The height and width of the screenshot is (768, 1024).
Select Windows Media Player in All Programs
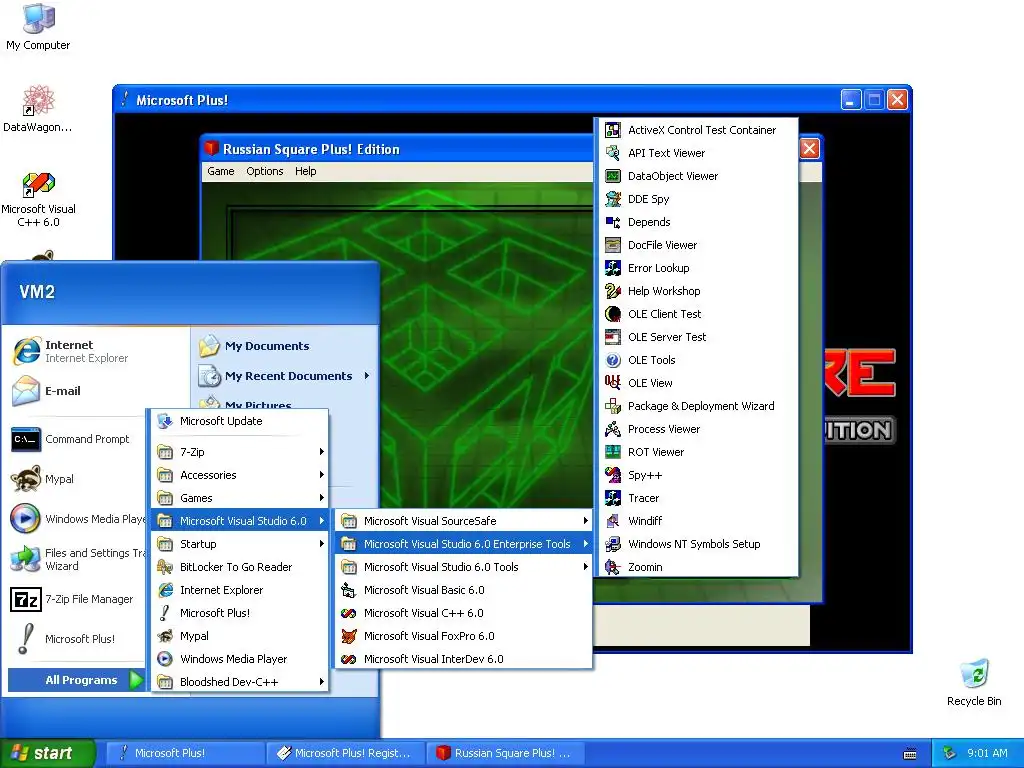pos(240,659)
